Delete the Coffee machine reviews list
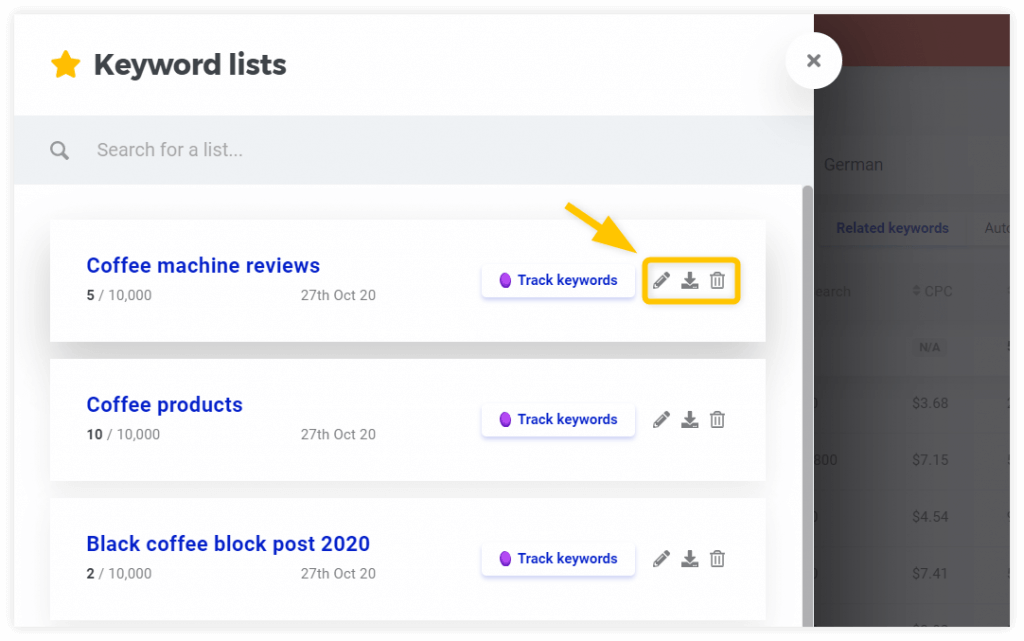 click(717, 281)
